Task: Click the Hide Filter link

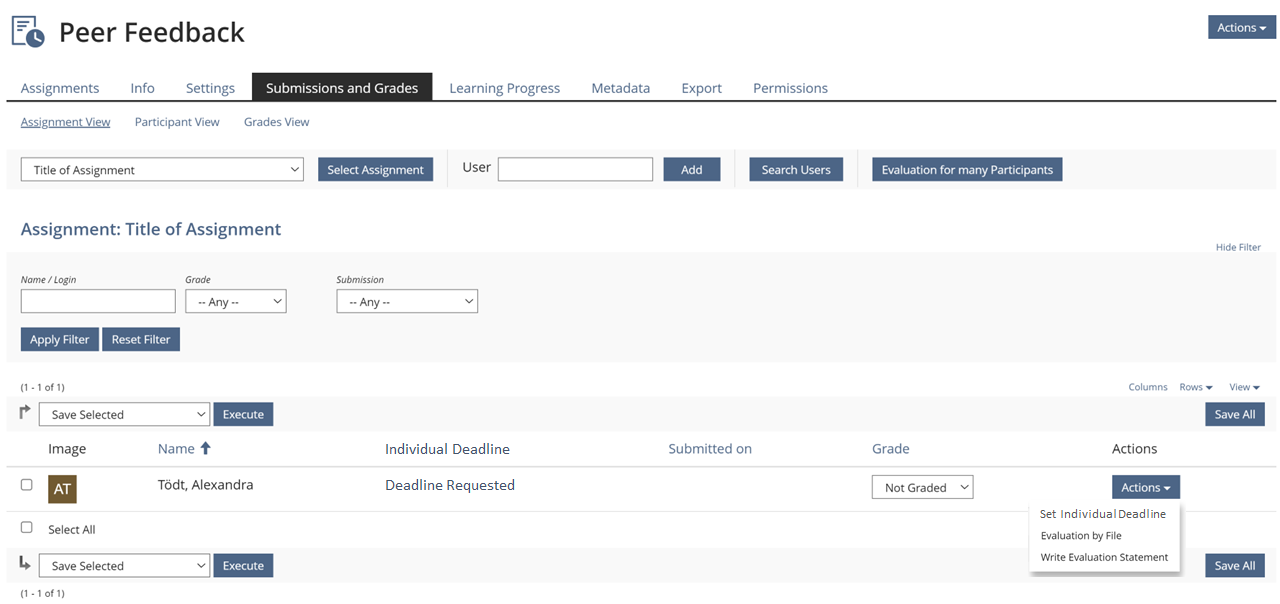Action: point(1238,247)
